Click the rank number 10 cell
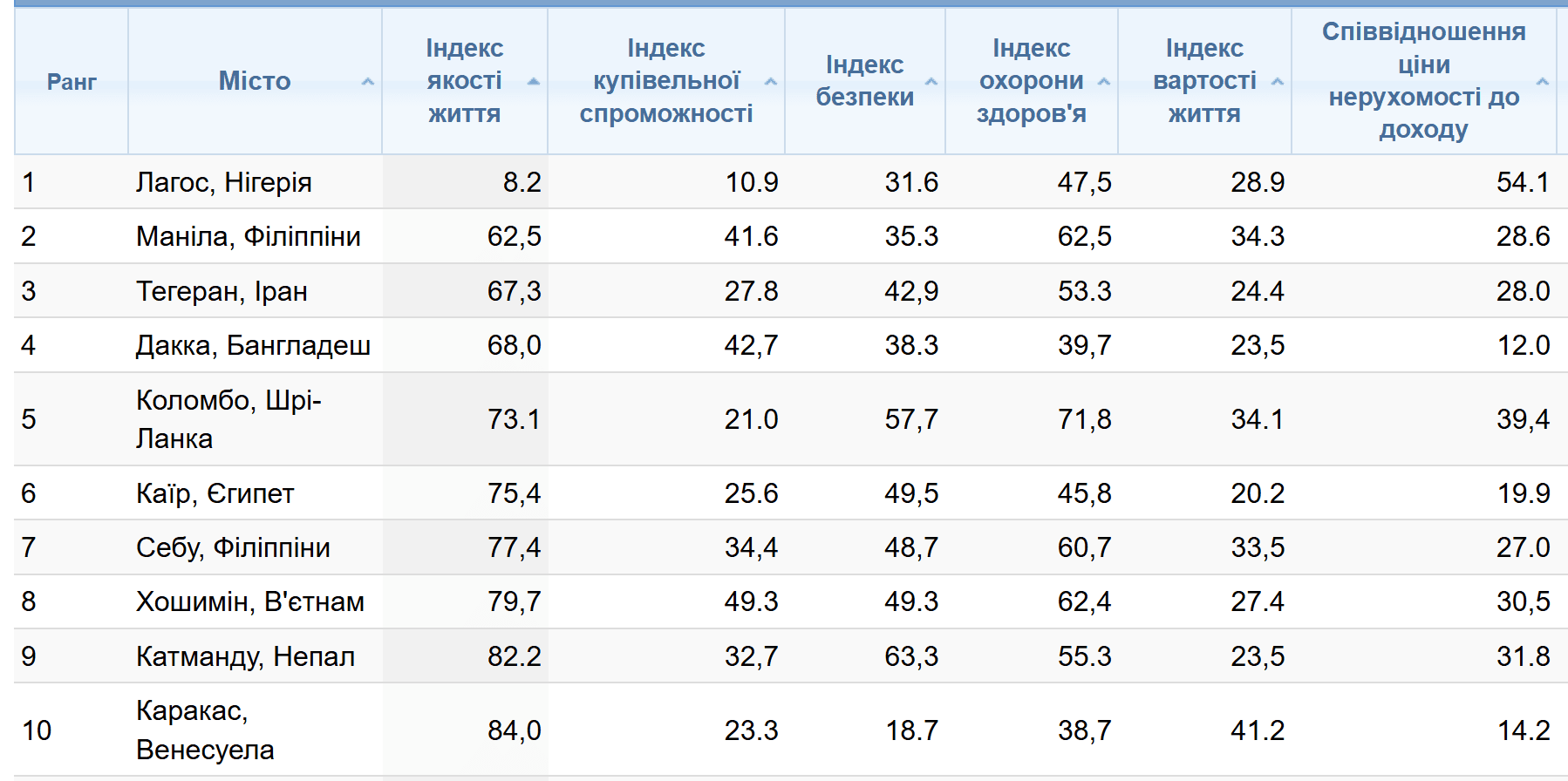The height and width of the screenshot is (781, 1568). click(37, 730)
